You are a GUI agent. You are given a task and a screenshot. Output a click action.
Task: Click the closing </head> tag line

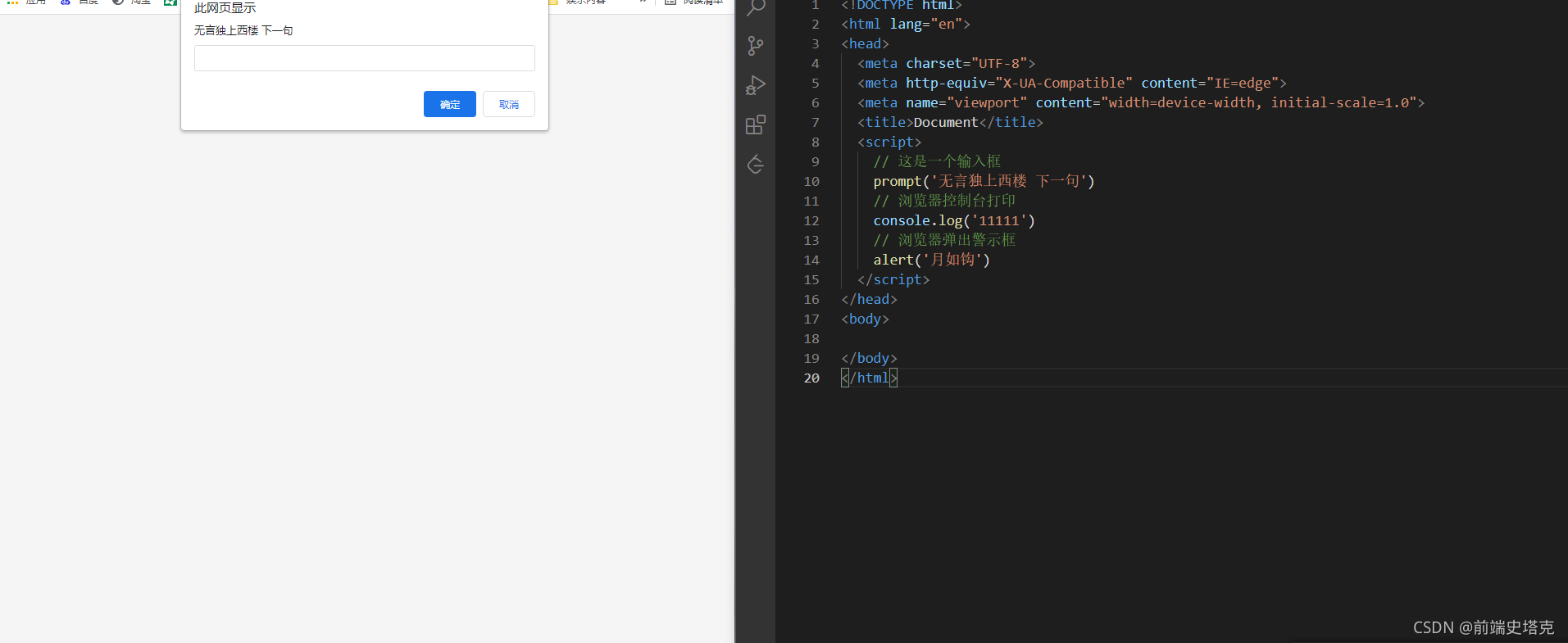(x=869, y=299)
